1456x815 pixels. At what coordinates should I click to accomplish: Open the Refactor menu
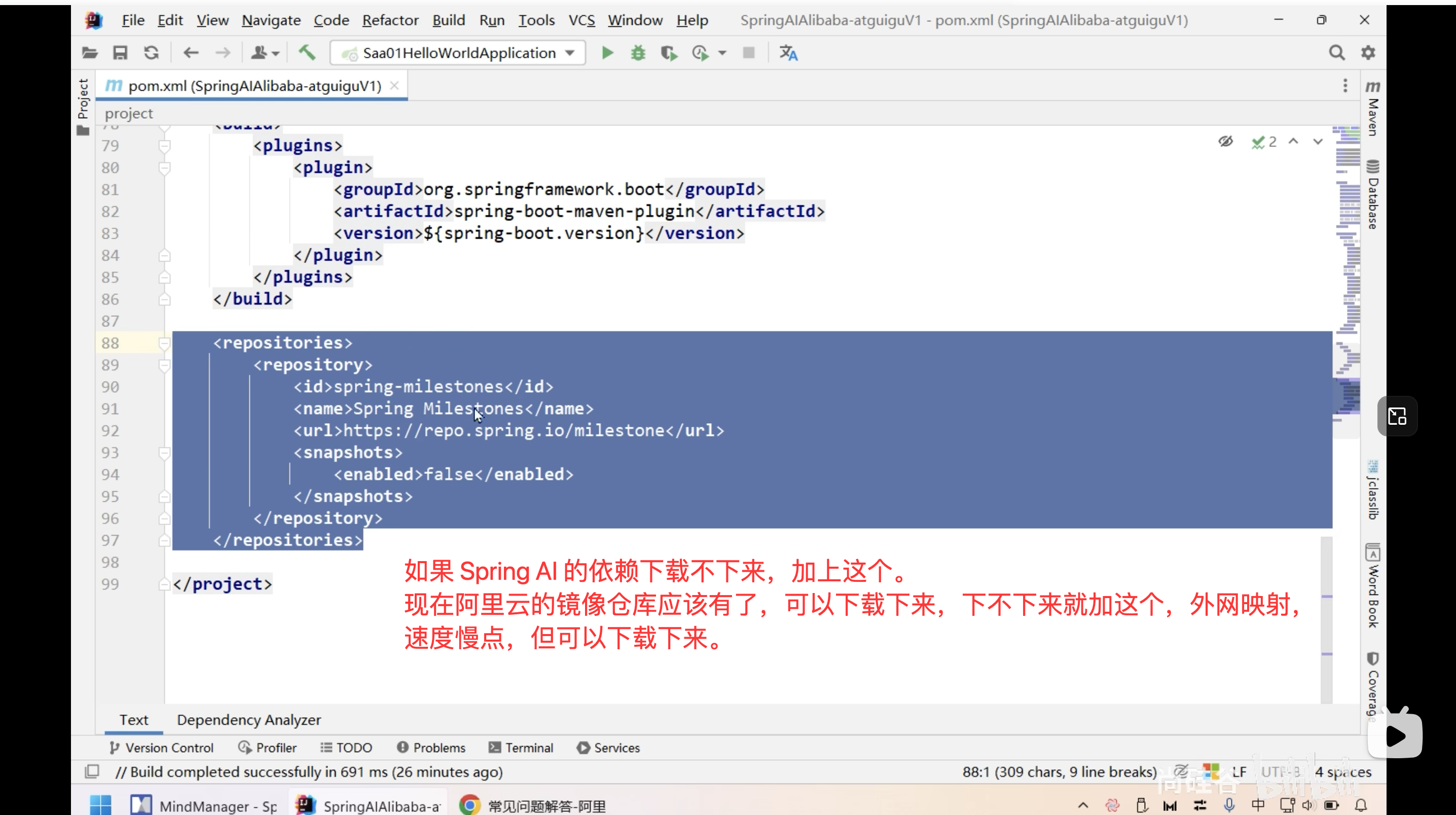click(x=390, y=20)
